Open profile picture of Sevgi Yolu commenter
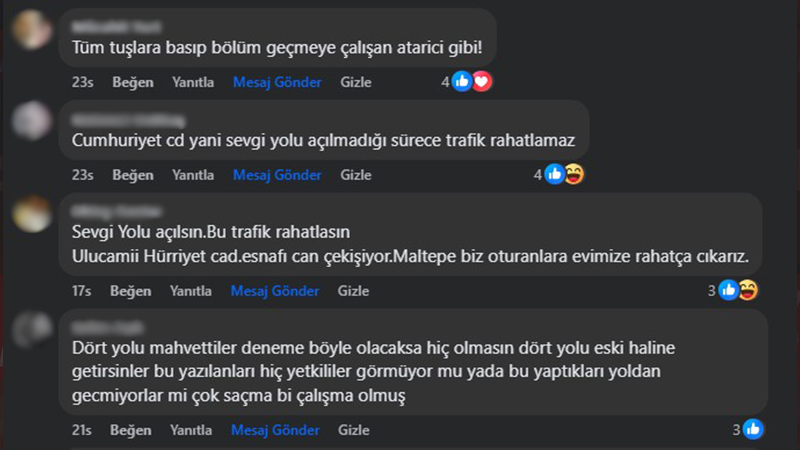 coord(34,214)
